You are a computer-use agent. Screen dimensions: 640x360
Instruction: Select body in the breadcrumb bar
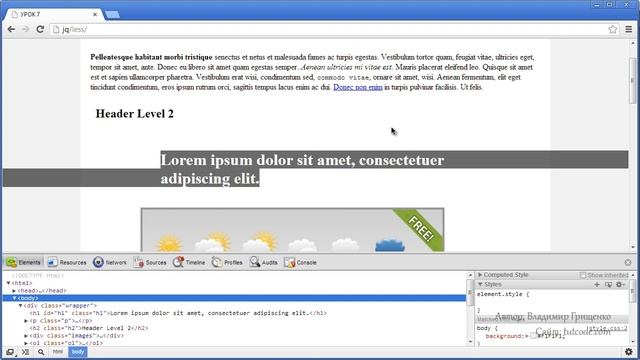(78, 352)
